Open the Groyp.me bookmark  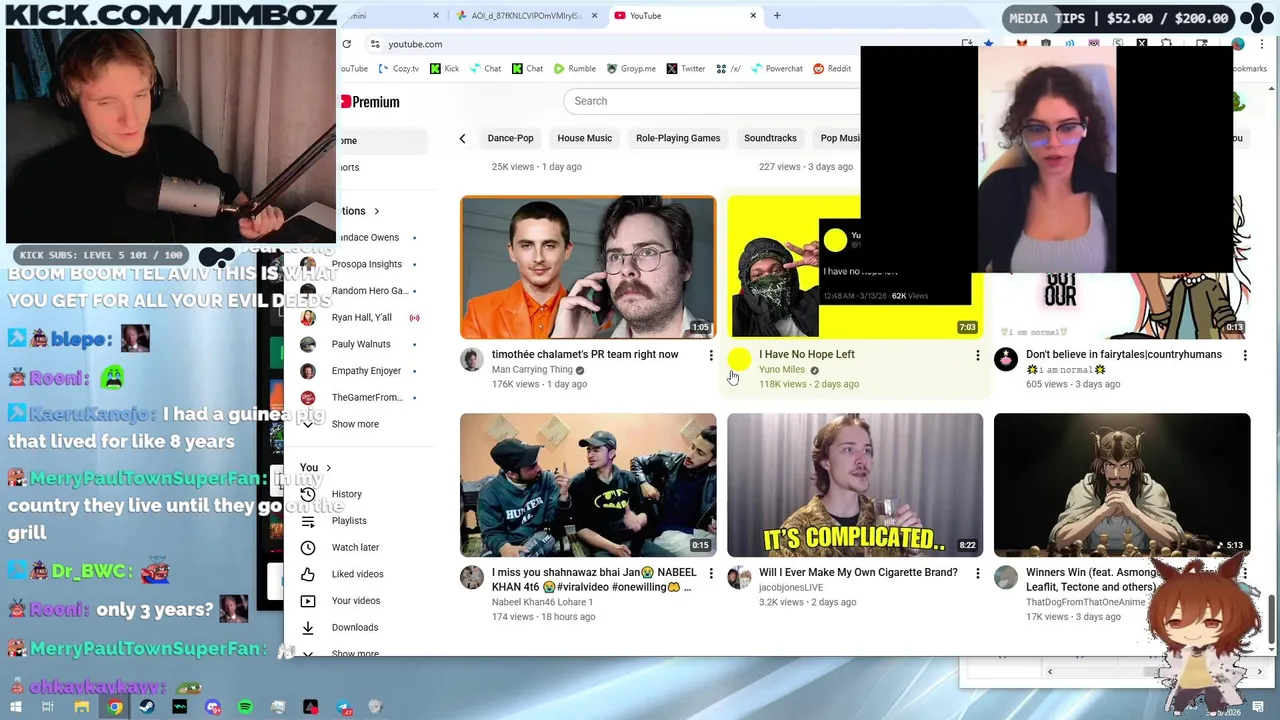click(x=631, y=69)
